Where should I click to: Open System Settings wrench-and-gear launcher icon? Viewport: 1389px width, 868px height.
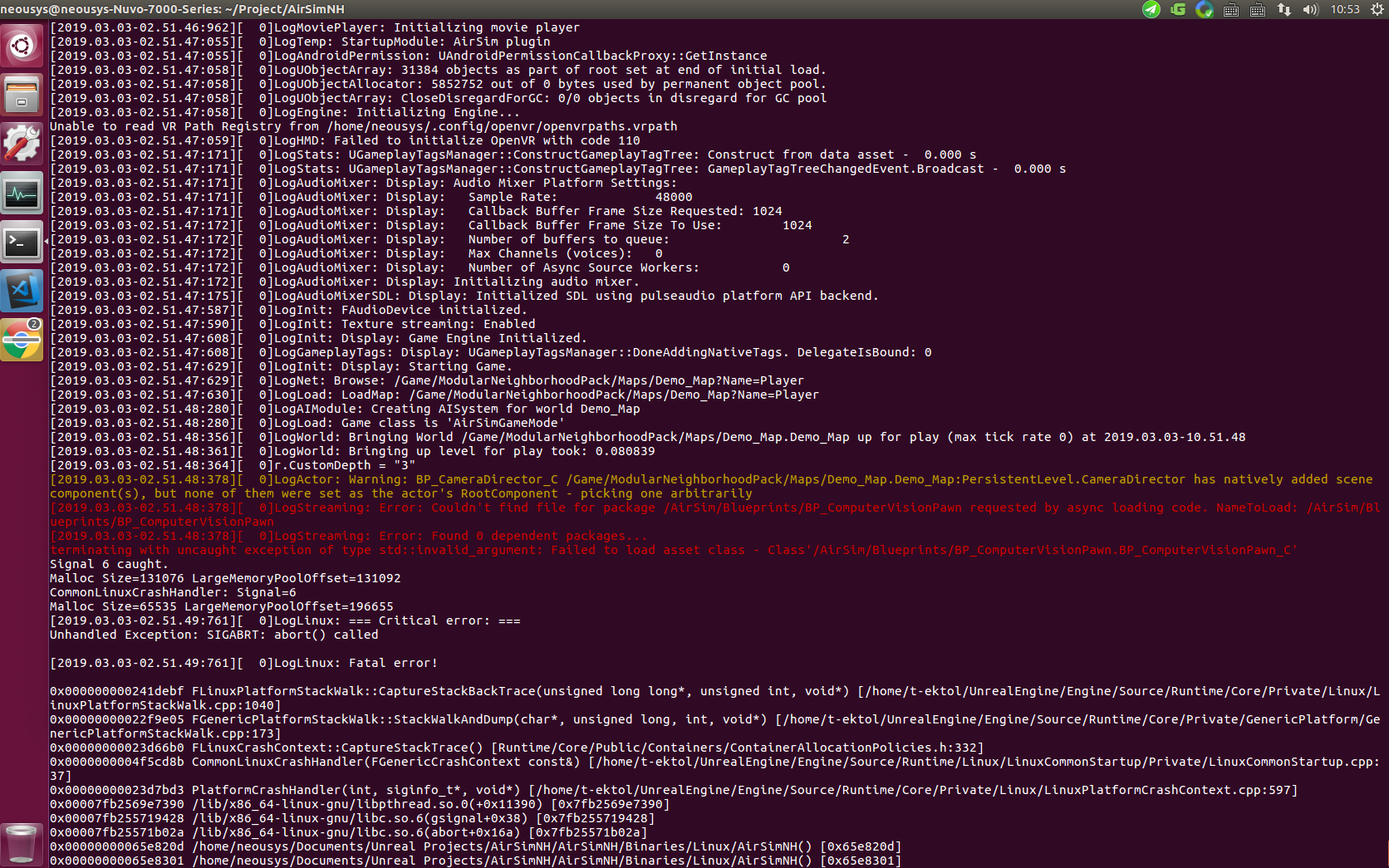(x=22, y=143)
